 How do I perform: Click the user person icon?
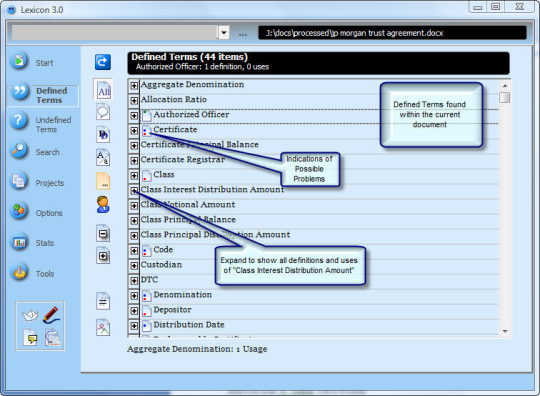coord(103,204)
